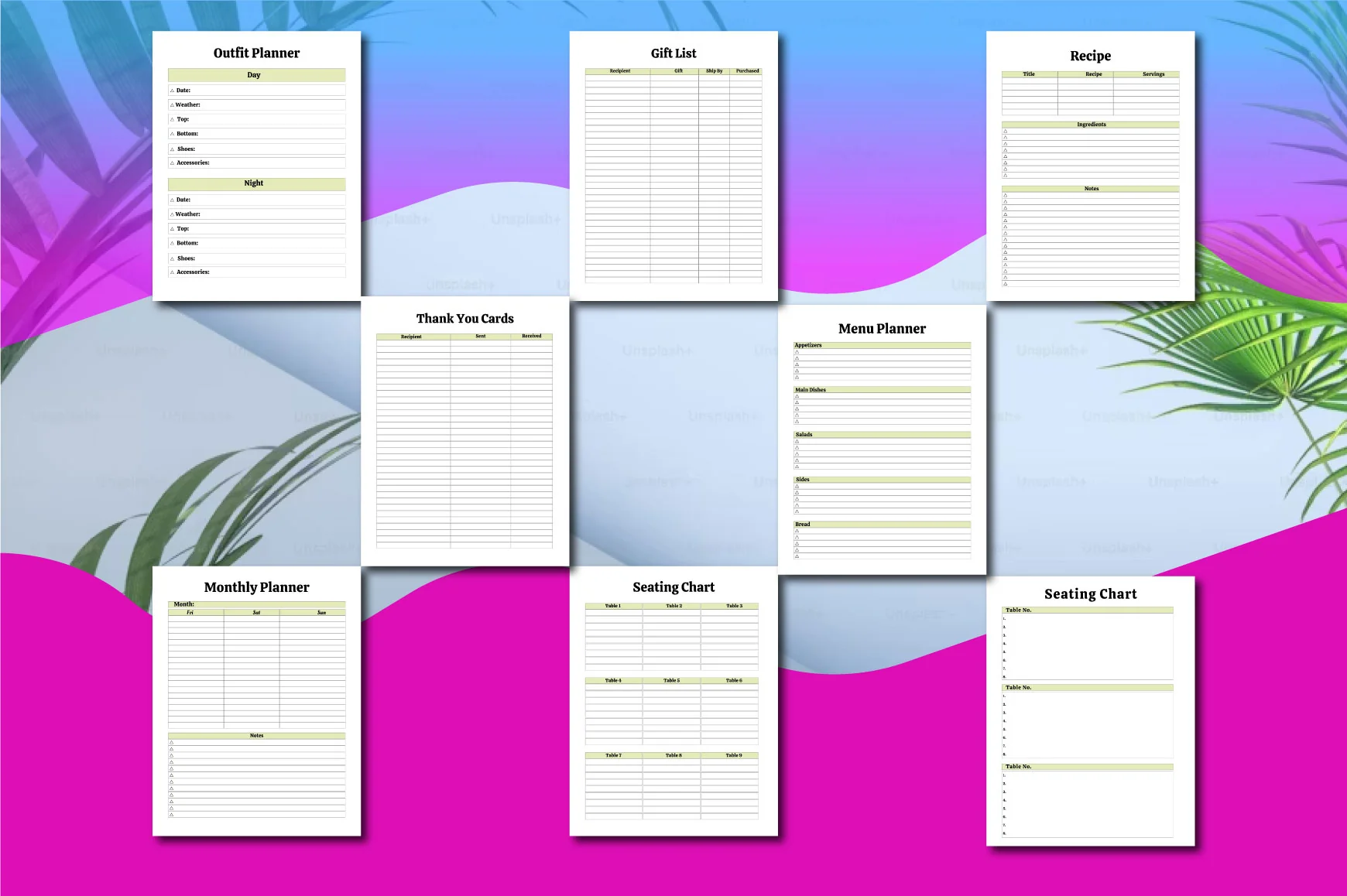Select 'Table 8' header in Seating Chart
This screenshot has width=1347, height=896.
[672, 755]
